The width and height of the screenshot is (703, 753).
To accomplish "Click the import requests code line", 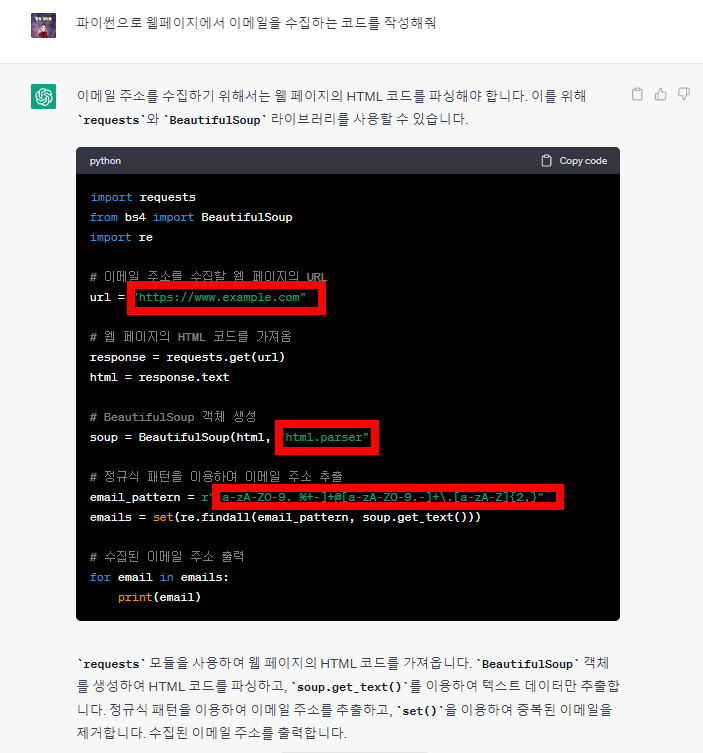I will (143, 197).
